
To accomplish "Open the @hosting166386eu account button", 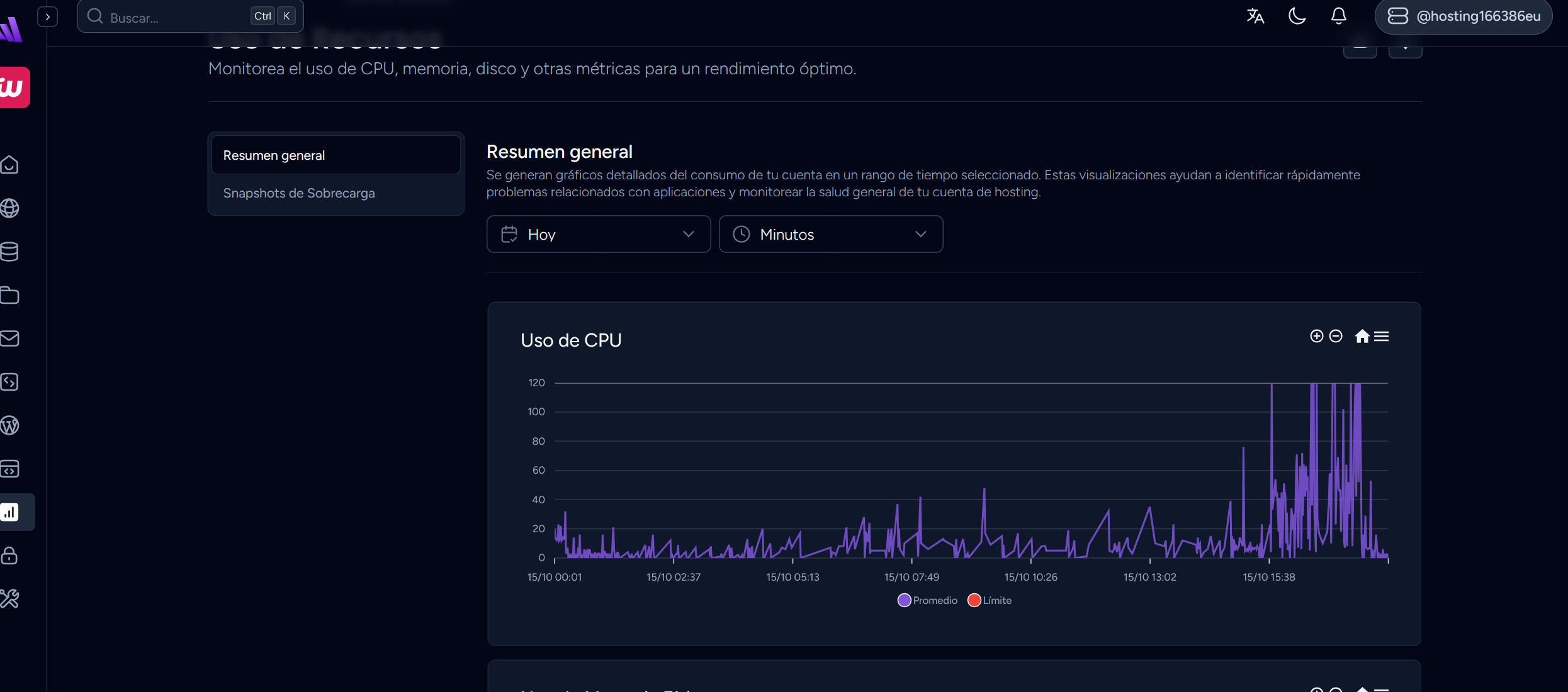I will point(1464,16).
